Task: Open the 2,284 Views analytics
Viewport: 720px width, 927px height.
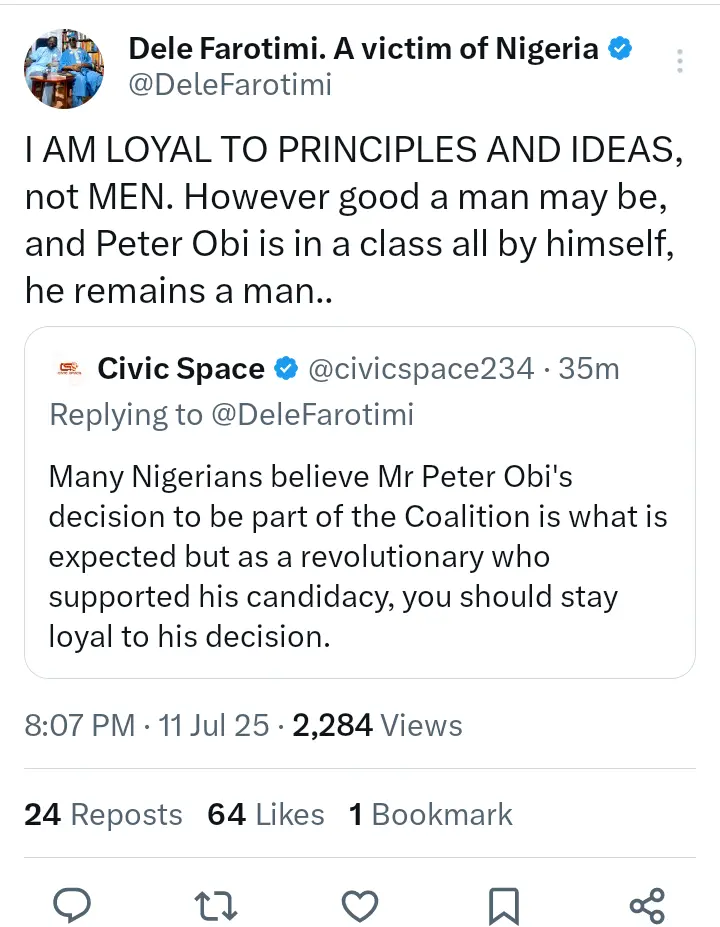Action: [x=377, y=726]
